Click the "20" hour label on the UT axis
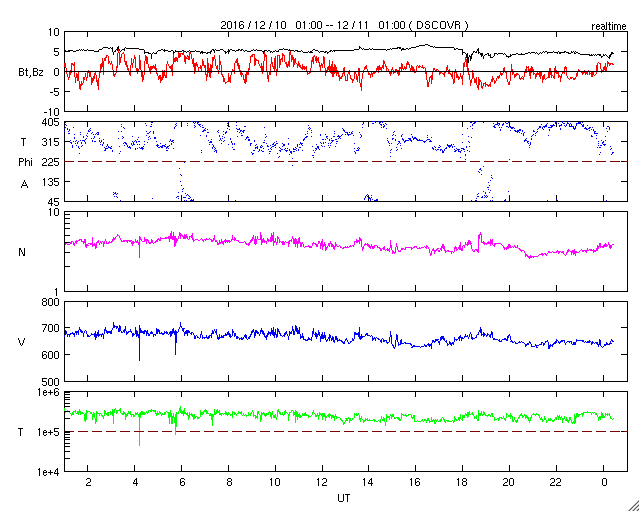Viewport: 640px width, 512px height. point(509,483)
